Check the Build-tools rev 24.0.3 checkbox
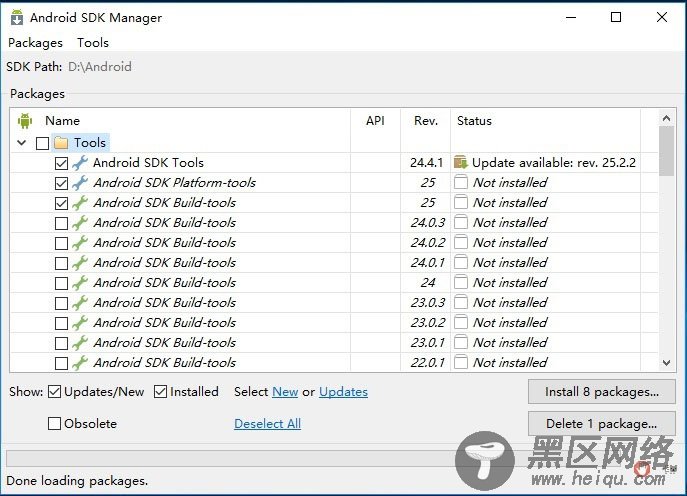This screenshot has height=496, width=687. tap(61, 223)
